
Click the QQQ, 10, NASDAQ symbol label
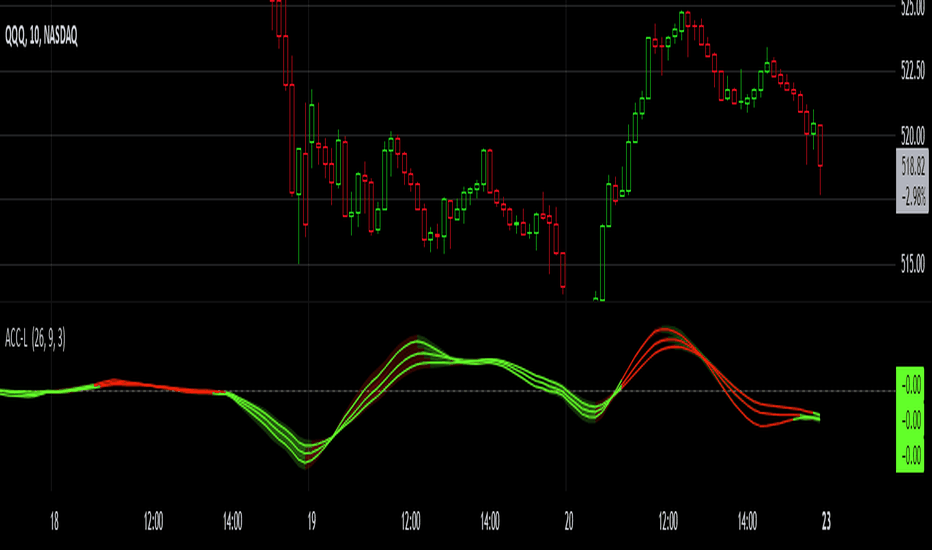point(41,36)
